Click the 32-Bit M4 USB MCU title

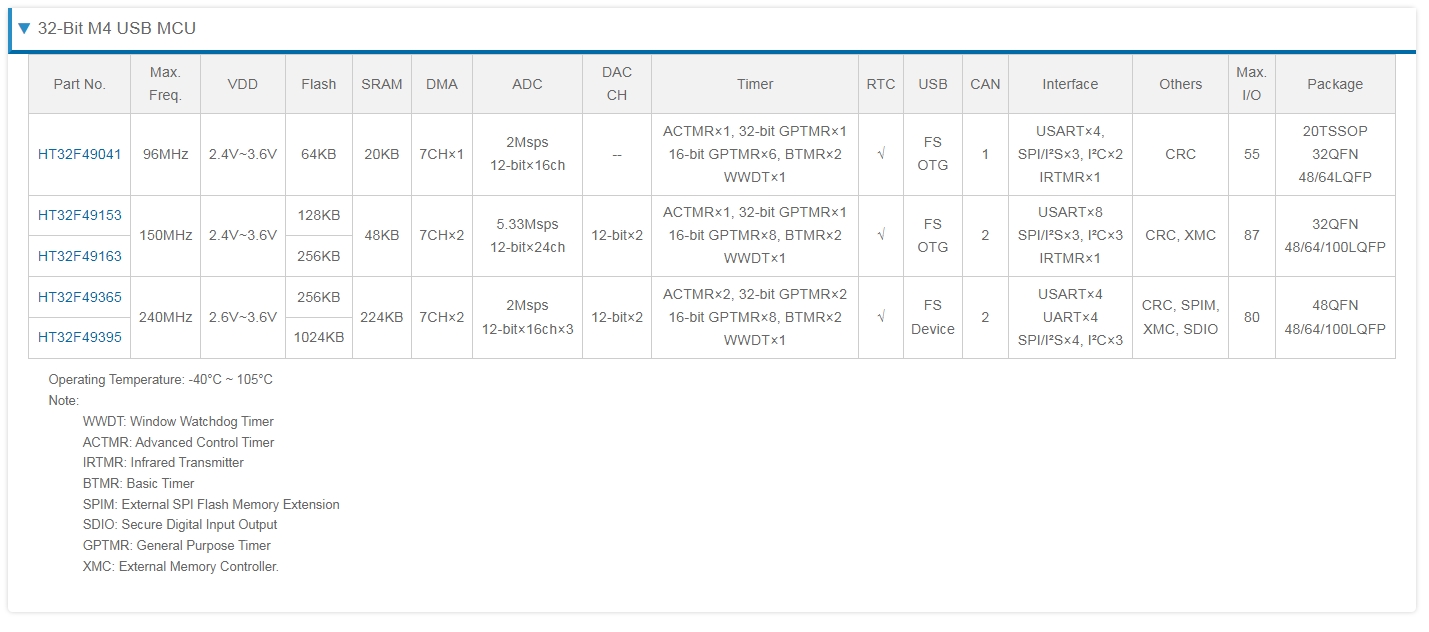117,28
